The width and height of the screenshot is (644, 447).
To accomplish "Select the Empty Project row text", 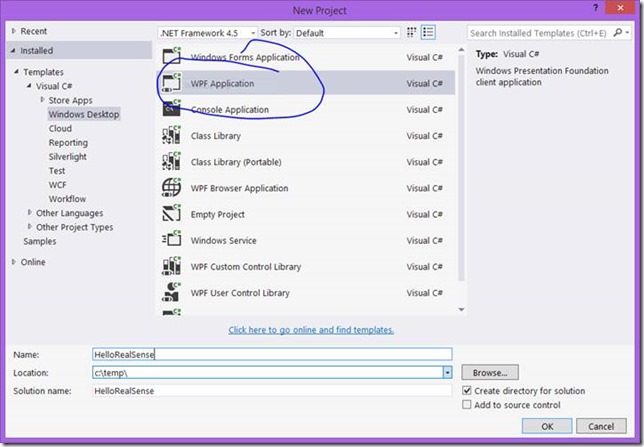I will tap(218, 214).
